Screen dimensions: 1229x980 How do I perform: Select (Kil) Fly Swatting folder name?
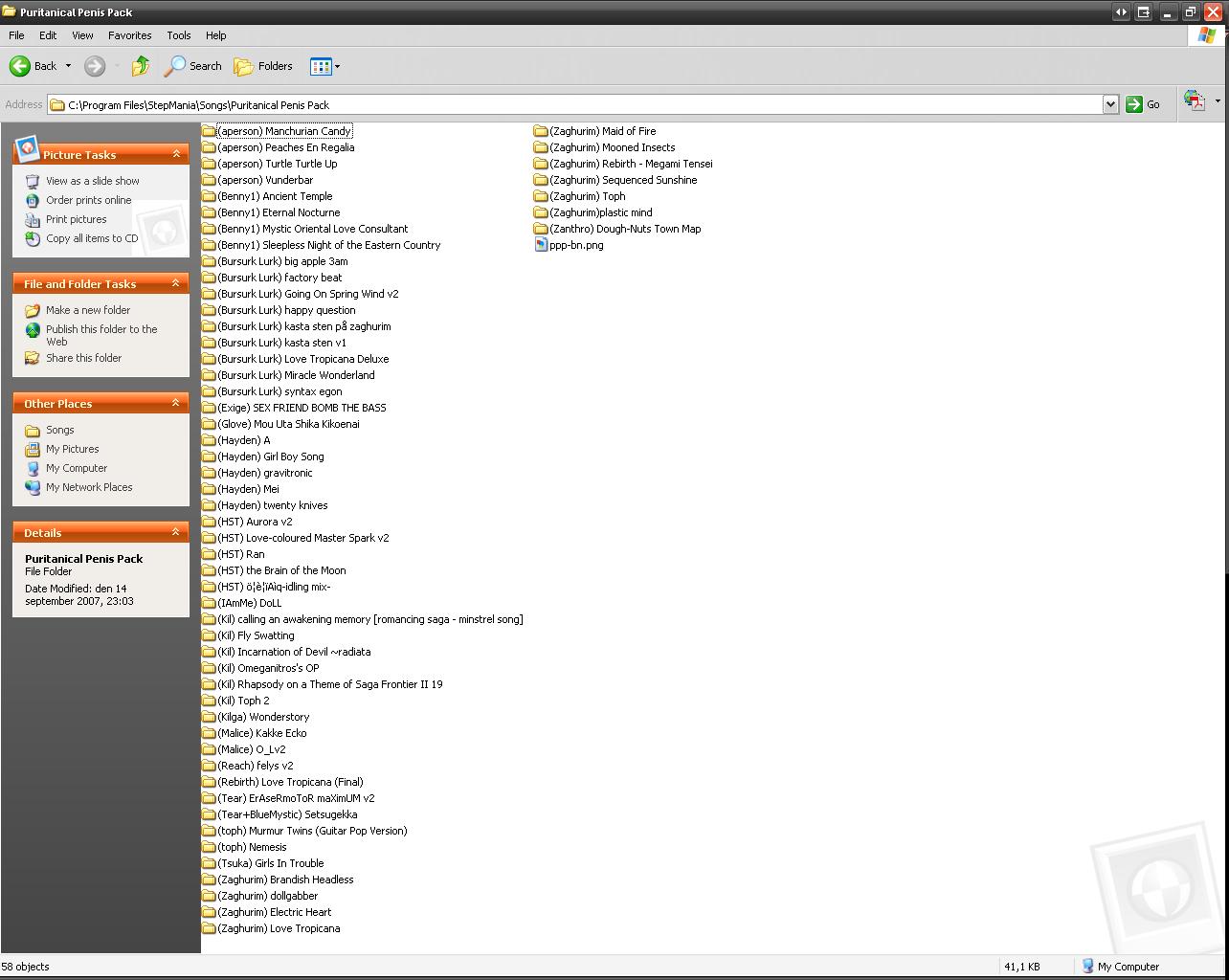[256, 635]
